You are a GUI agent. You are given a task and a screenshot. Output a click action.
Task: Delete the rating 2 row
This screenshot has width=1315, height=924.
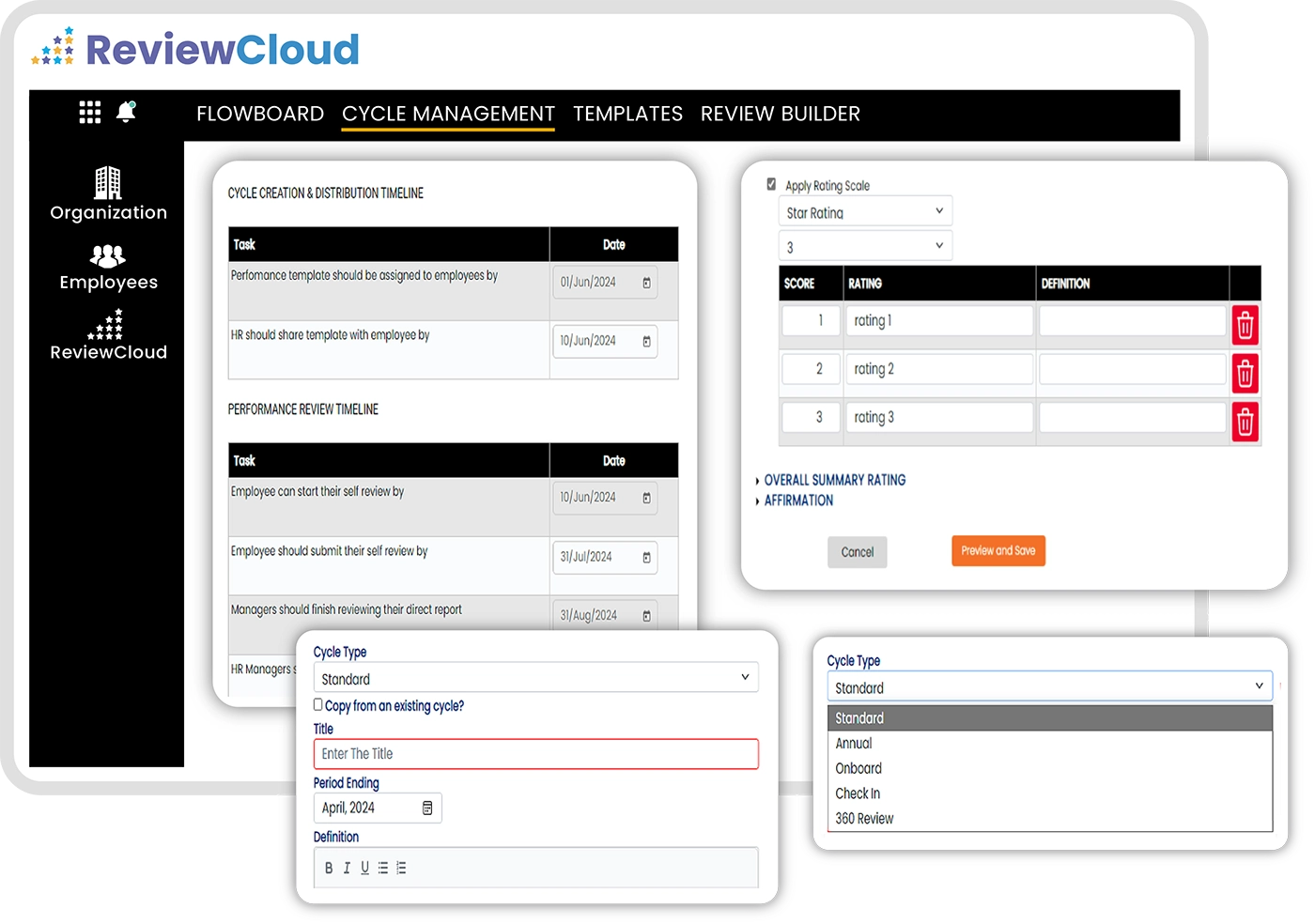click(1245, 374)
